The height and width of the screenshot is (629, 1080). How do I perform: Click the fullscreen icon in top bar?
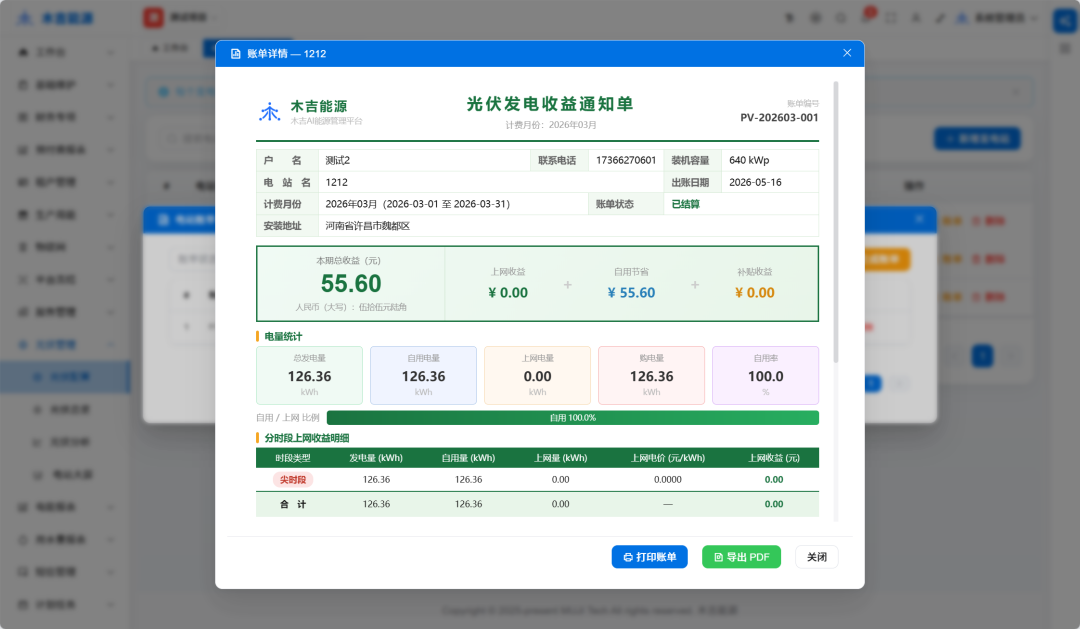pos(891,18)
